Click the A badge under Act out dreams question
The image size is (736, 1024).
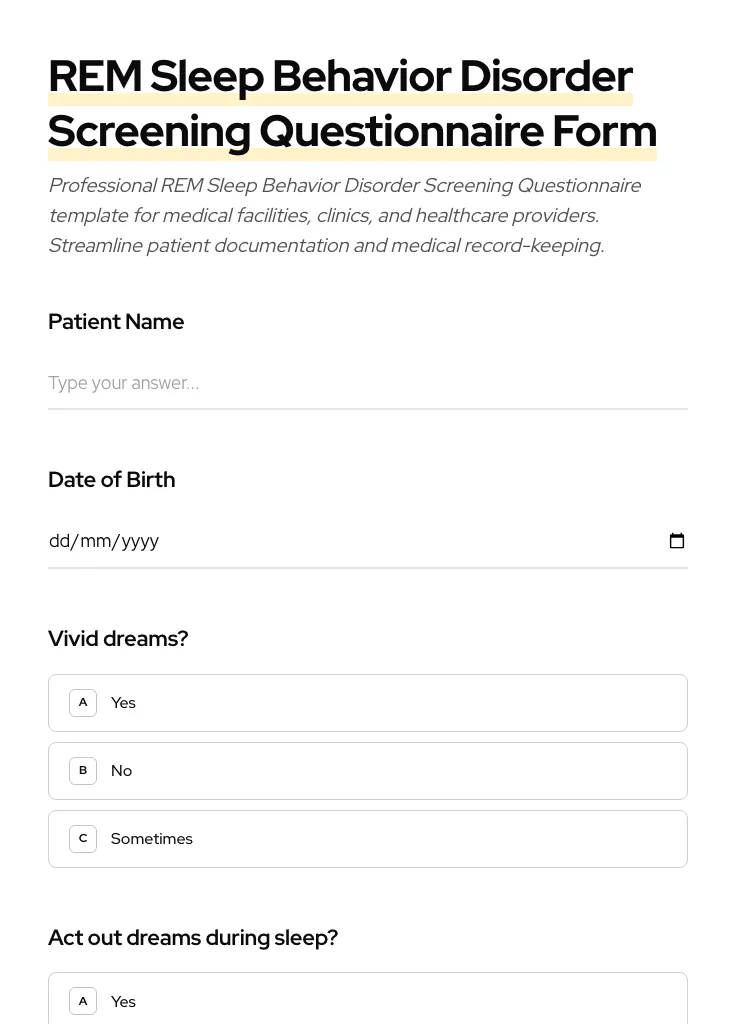[83, 1001]
